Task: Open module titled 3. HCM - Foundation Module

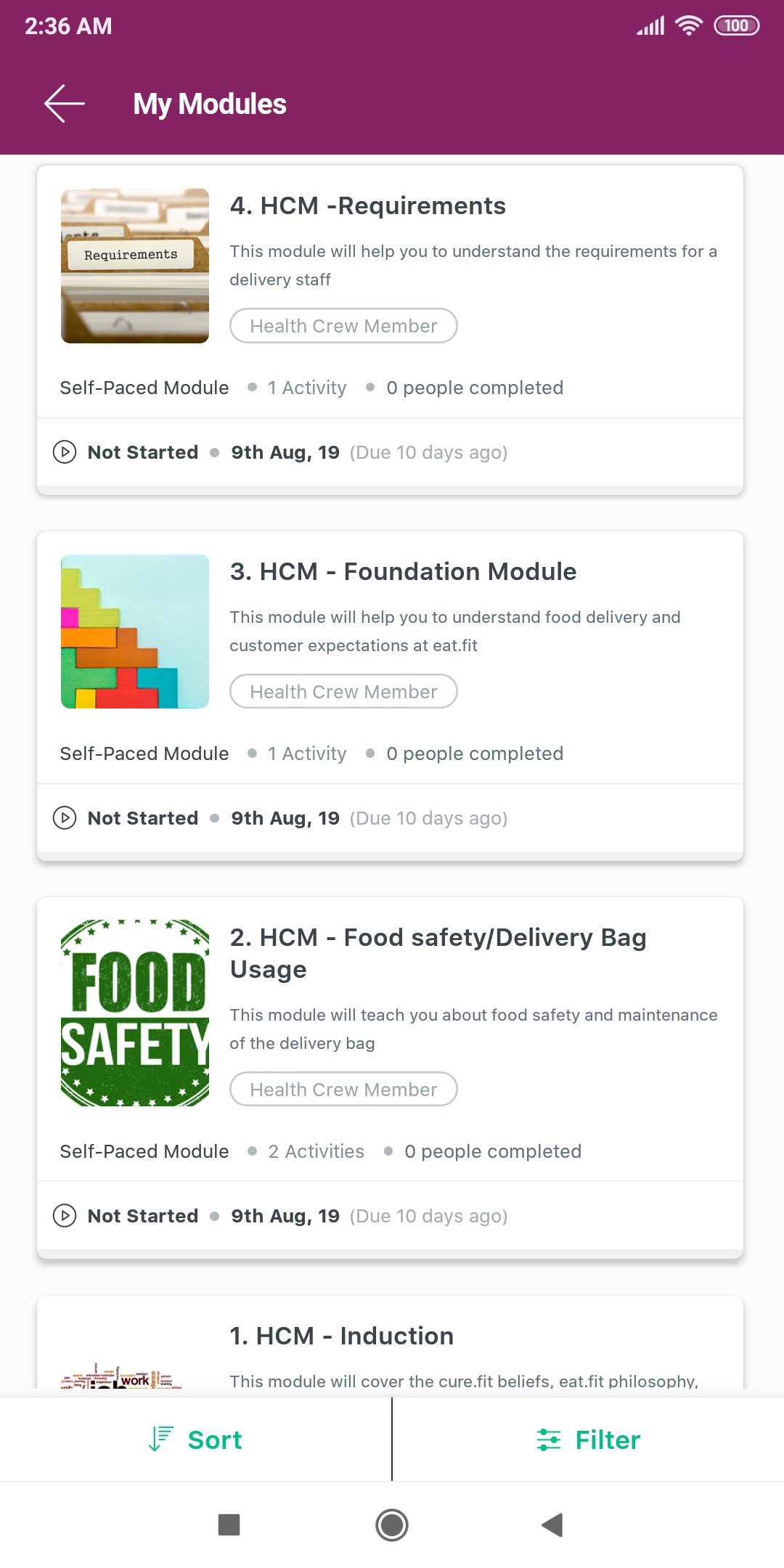Action: (x=403, y=572)
